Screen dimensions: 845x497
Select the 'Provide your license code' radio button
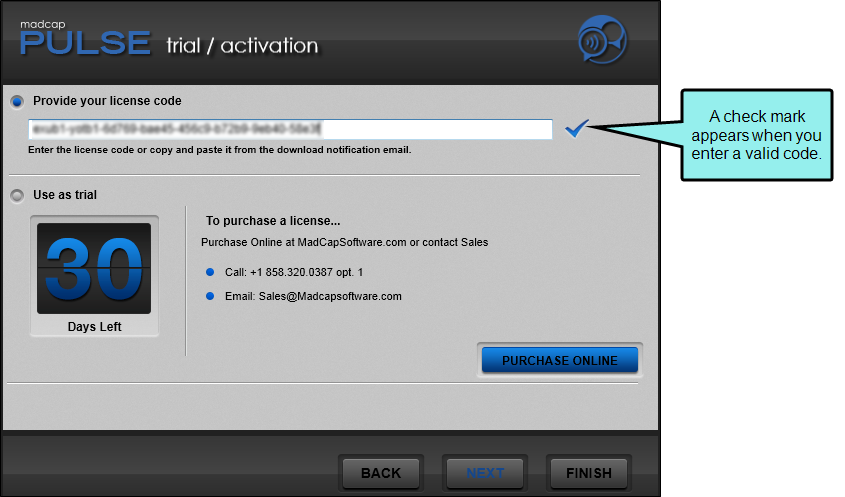point(17,101)
